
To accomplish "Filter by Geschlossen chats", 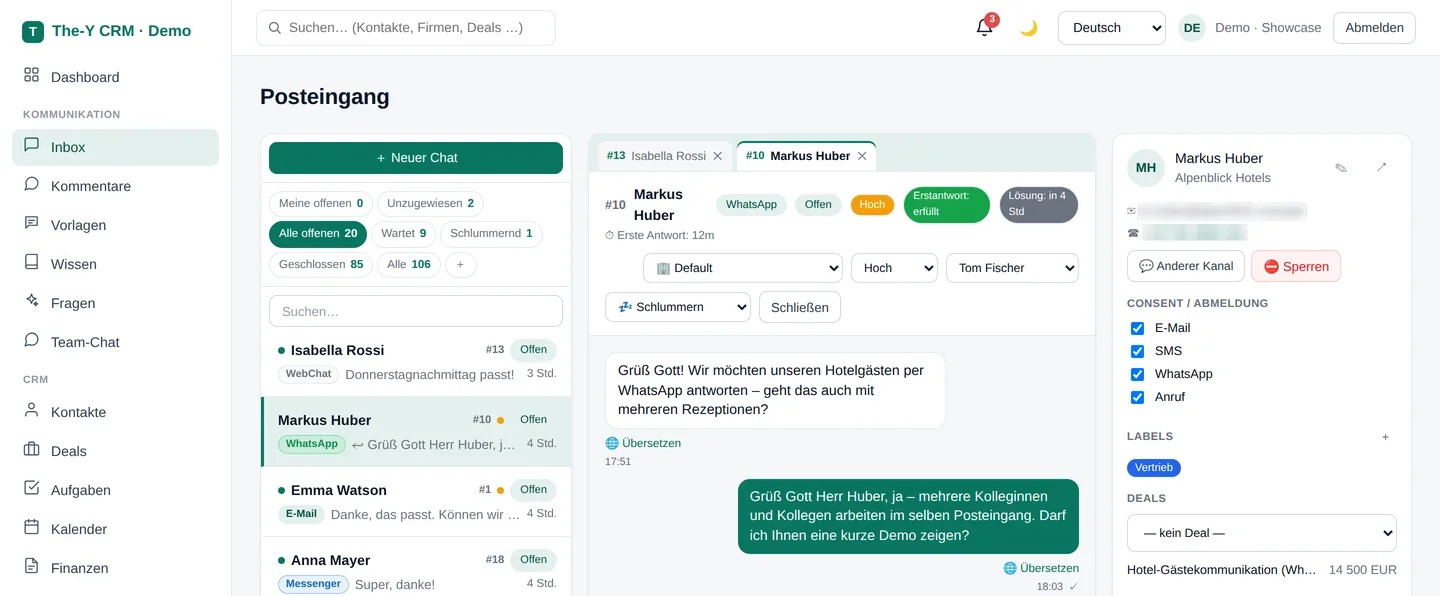I will [x=321, y=265].
